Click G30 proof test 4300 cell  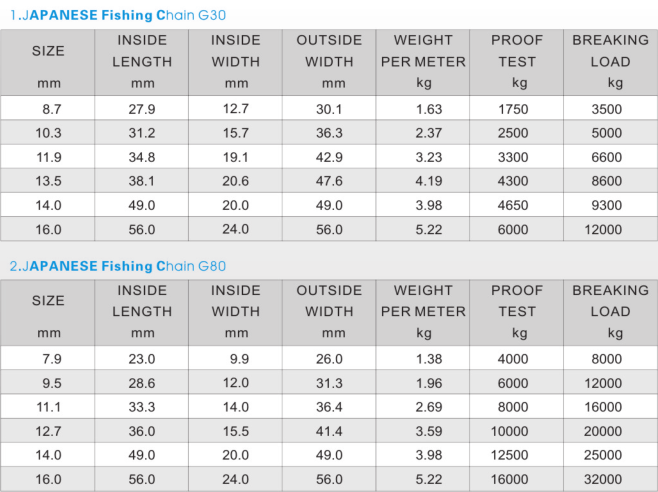coord(518,181)
